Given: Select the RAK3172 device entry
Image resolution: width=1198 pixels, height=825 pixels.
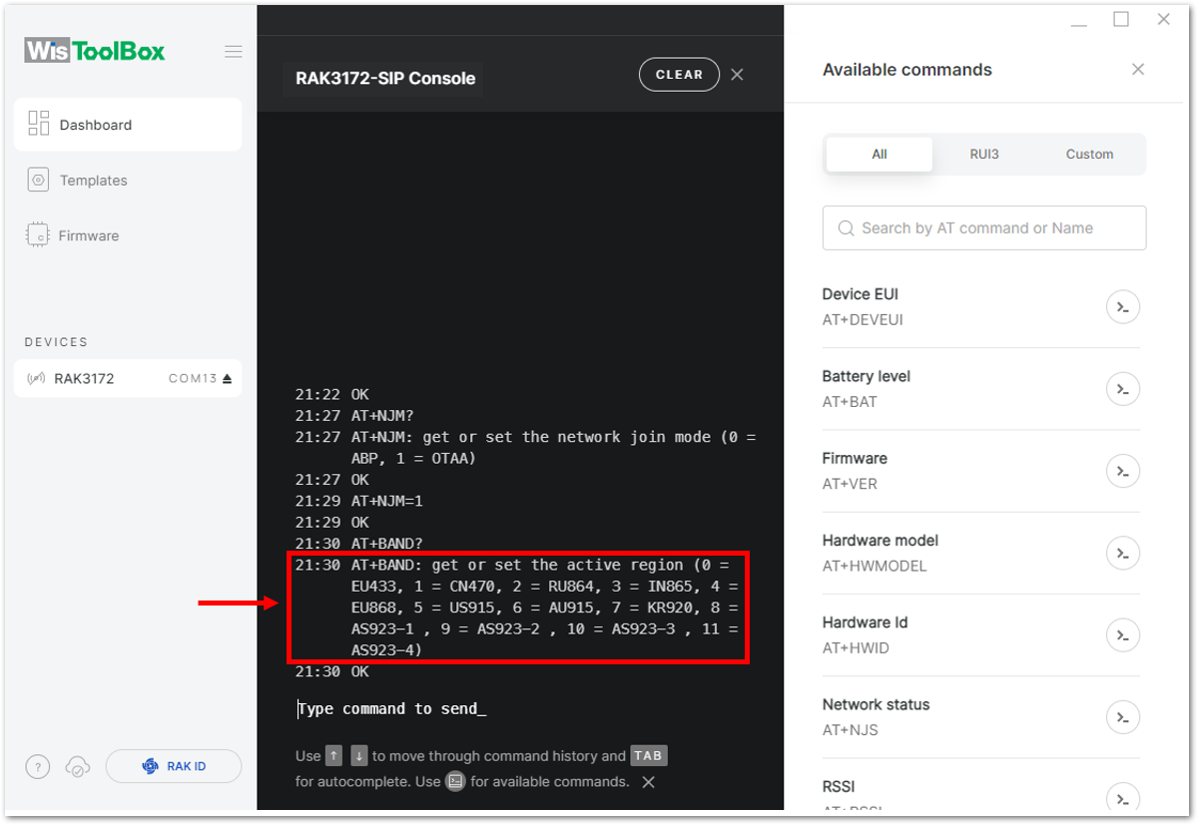Looking at the screenshot, I should 128,378.
